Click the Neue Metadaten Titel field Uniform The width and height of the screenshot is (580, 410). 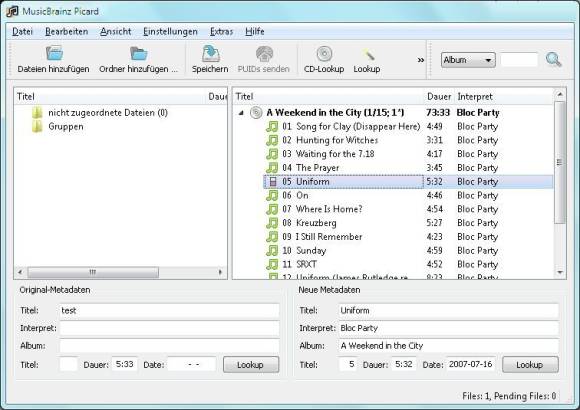click(449, 311)
